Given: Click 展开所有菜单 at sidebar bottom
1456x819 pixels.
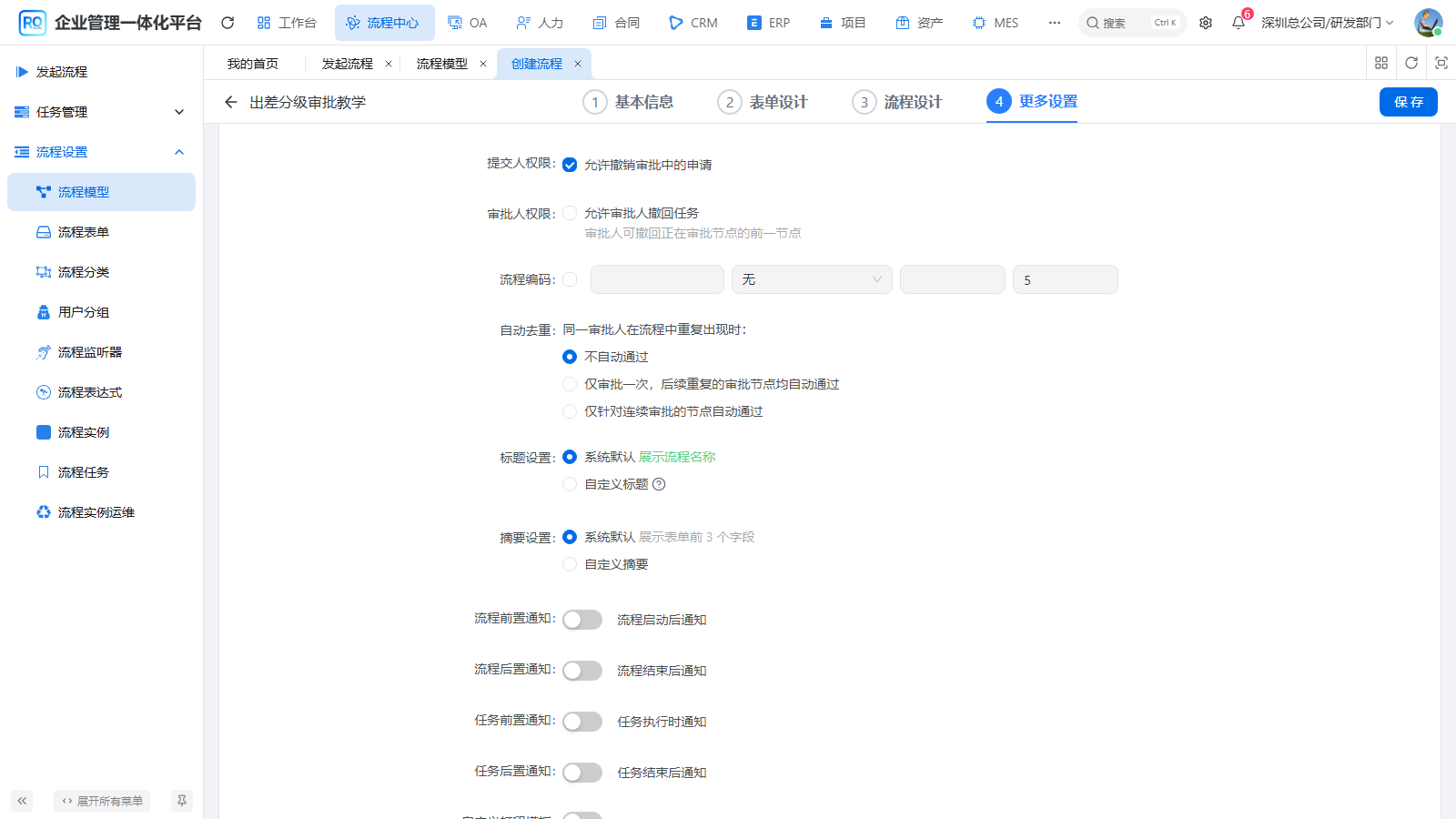Looking at the screenshot, I should click(102, 801).
